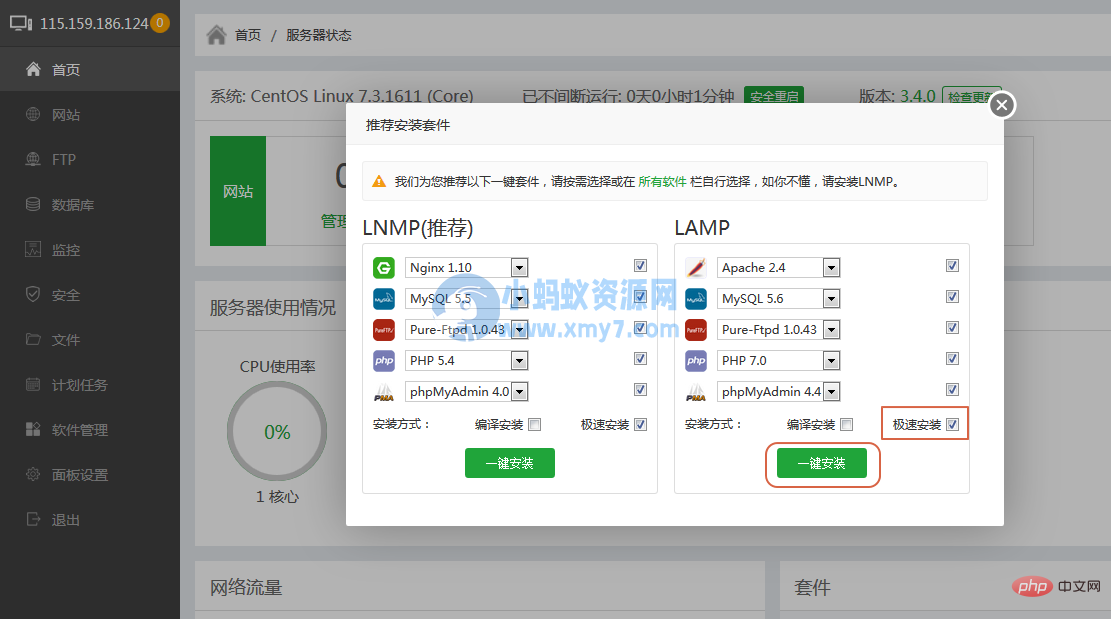Click the monitoring chart icon for 监控
Image resolution: width=1111 pixels, height=619 pixels.
(33, 249)
